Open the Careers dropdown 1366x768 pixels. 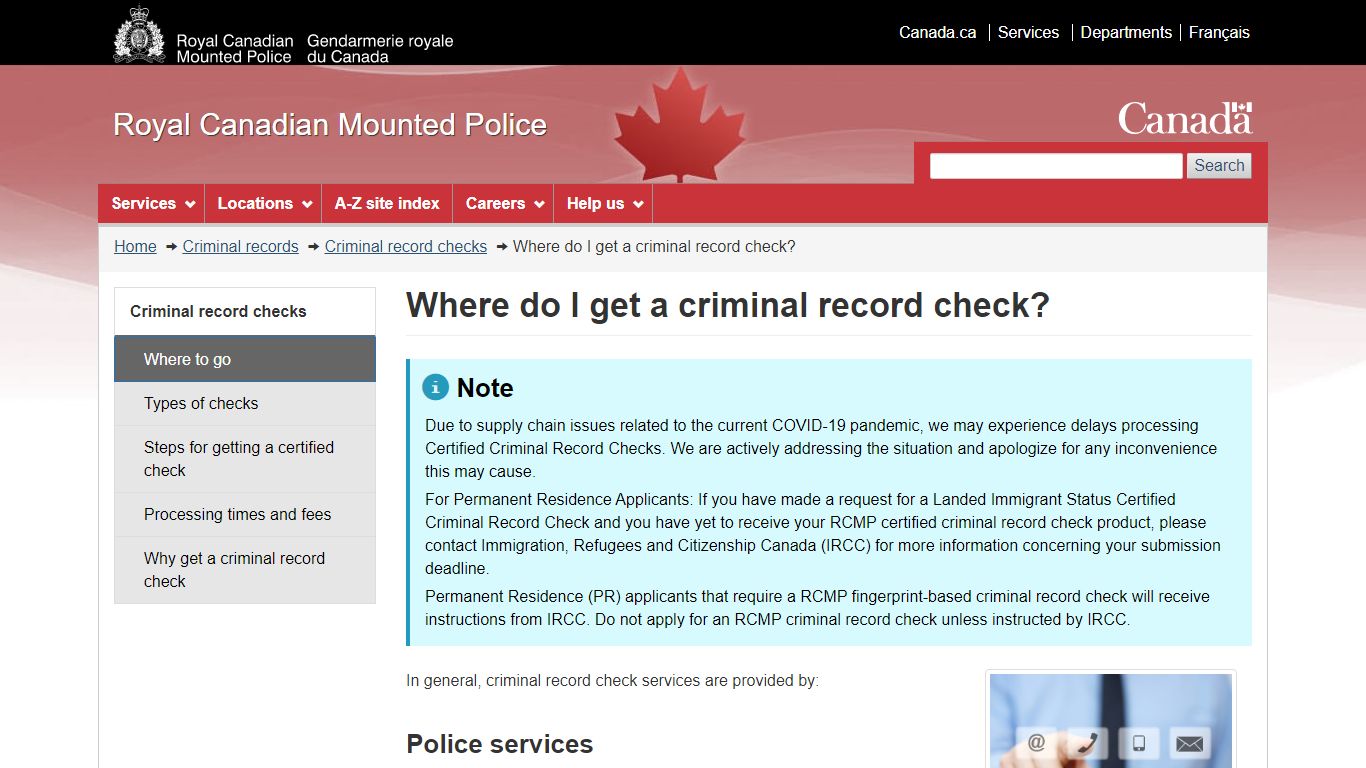click(503, 203)
